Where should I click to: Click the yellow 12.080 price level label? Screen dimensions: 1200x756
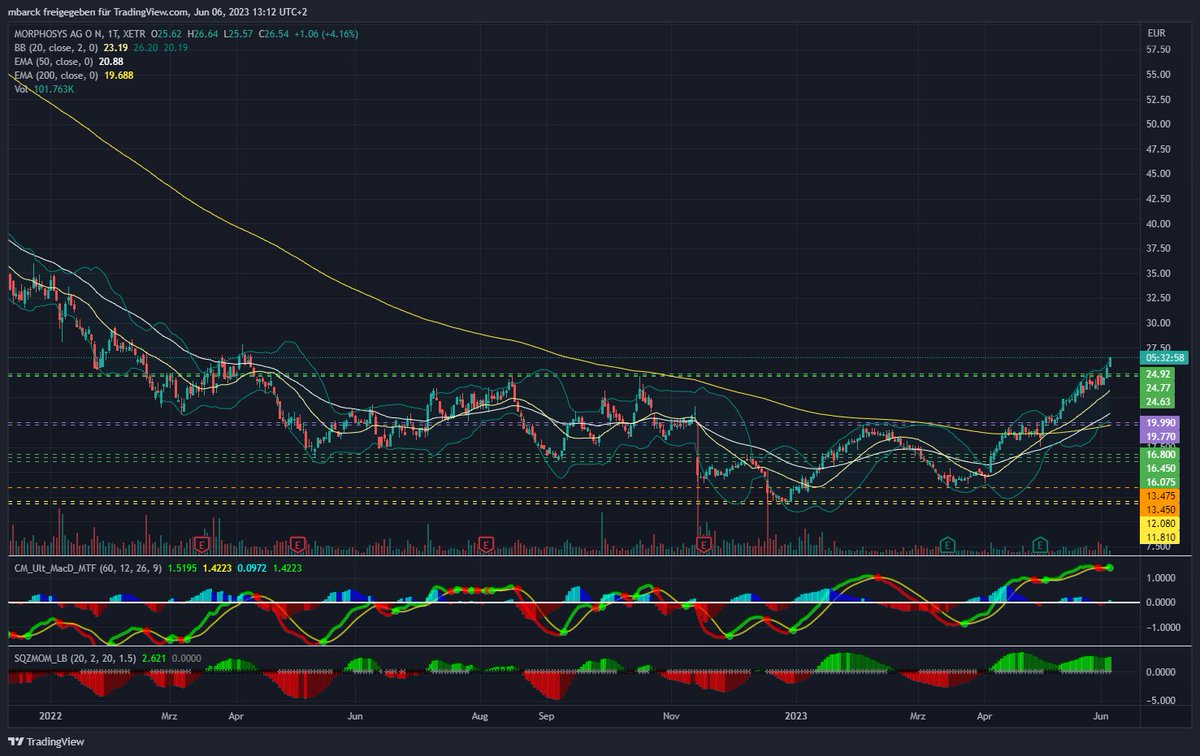(x=1161, y=522)
